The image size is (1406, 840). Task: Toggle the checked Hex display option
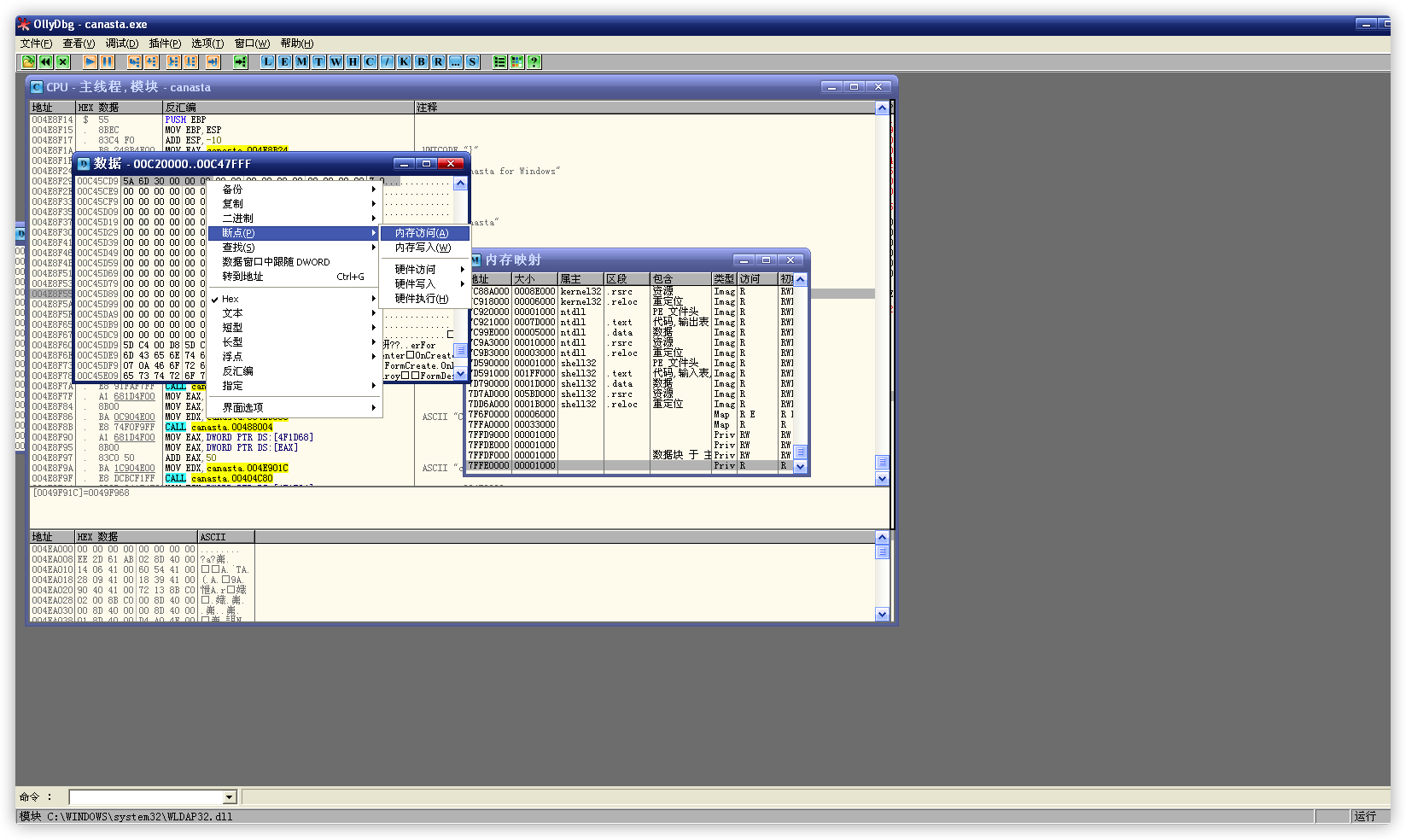(x=230, y=299)
